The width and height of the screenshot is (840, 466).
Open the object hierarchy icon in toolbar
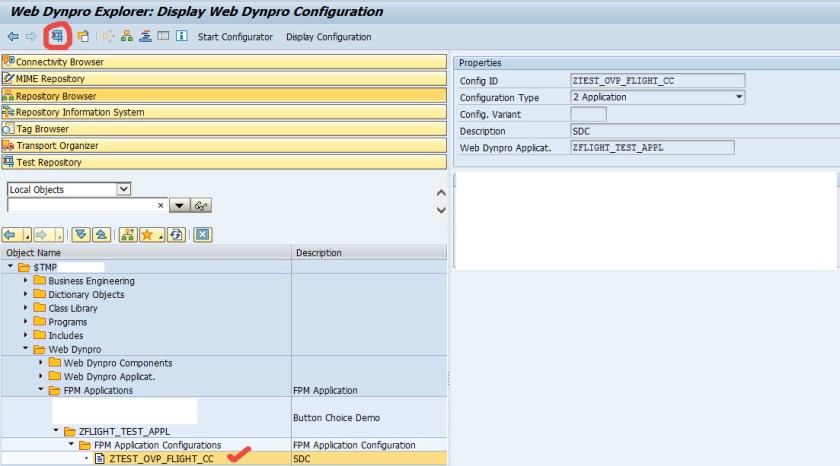pyautogui.click(x=126, y=36)
